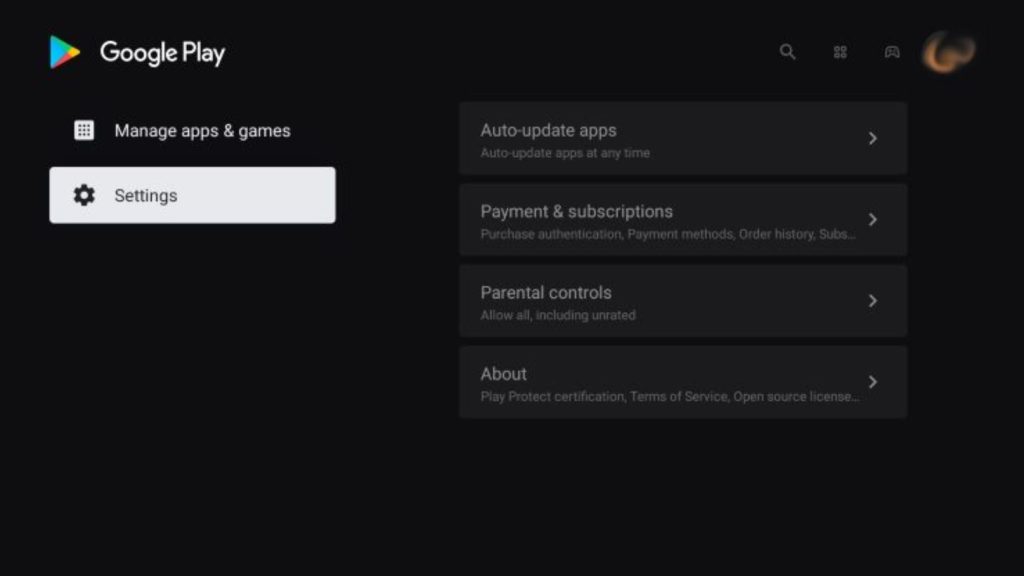Click the Google Play triangle logo
The width and height of the screenshot is (1024, 576).
(65, 52)
